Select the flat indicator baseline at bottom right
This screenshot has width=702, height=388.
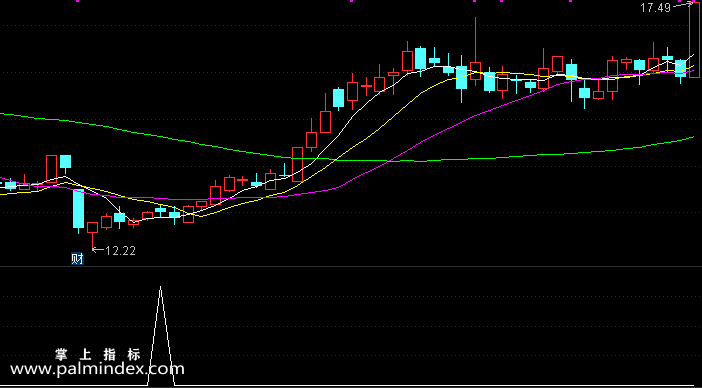439,385
